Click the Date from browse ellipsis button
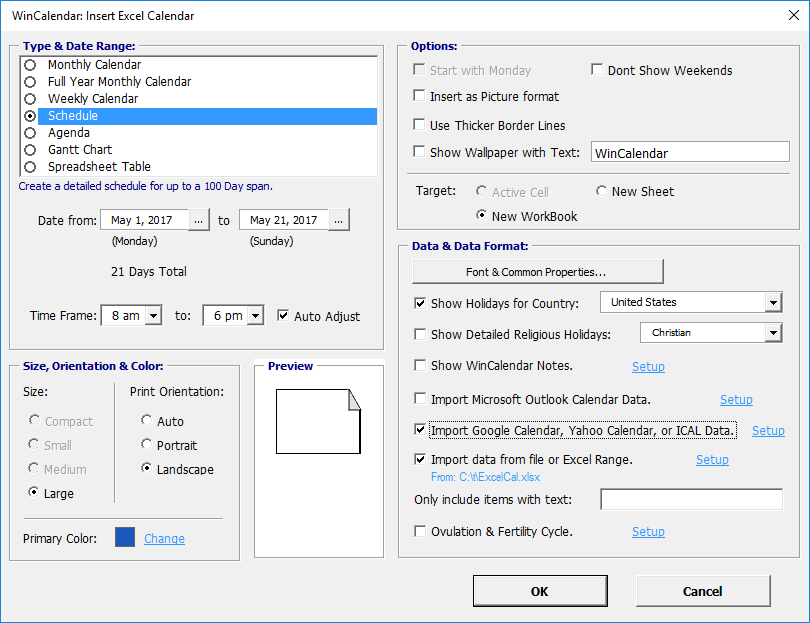 200,220
